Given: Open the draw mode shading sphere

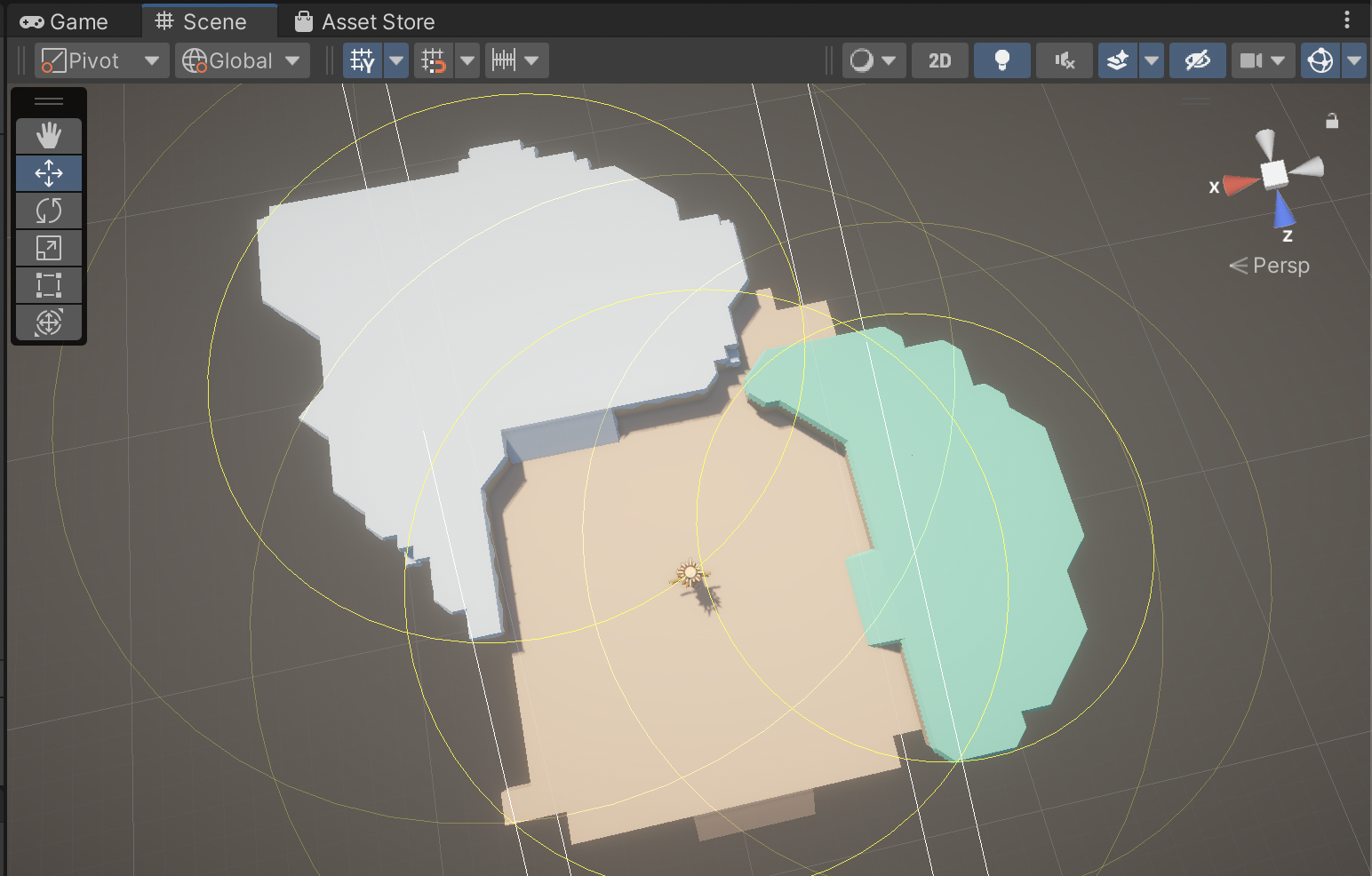Looking at the screenshot, I should pyautogui.click(x=861, y=60).
